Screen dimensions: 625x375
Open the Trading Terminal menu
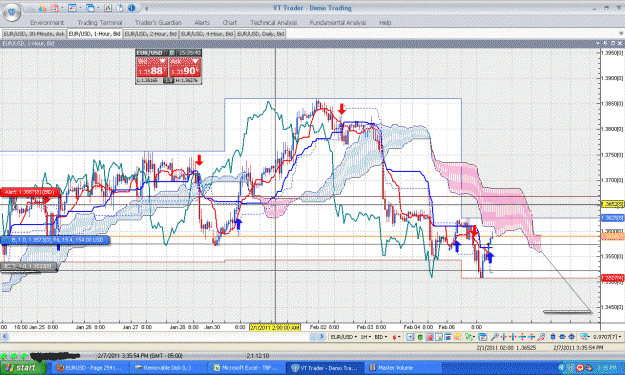tap(100, 23)
